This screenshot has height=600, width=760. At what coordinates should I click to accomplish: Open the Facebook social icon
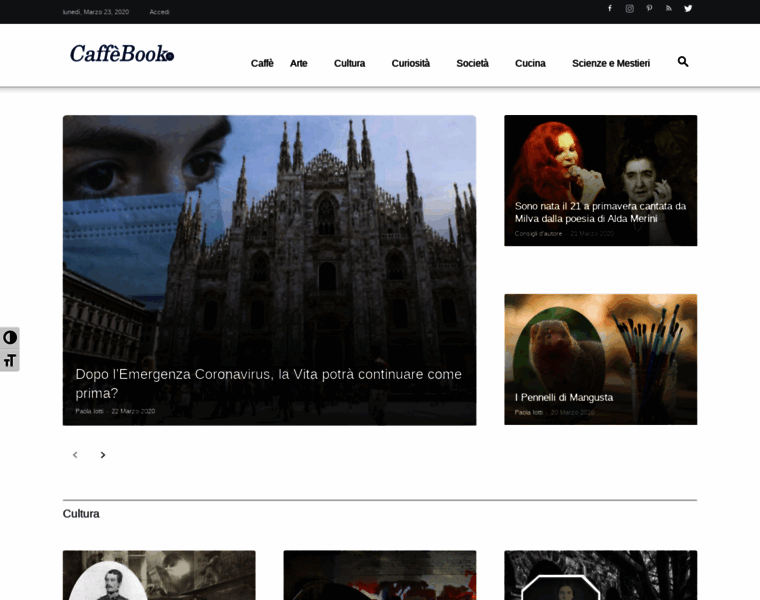coord(610,8)
